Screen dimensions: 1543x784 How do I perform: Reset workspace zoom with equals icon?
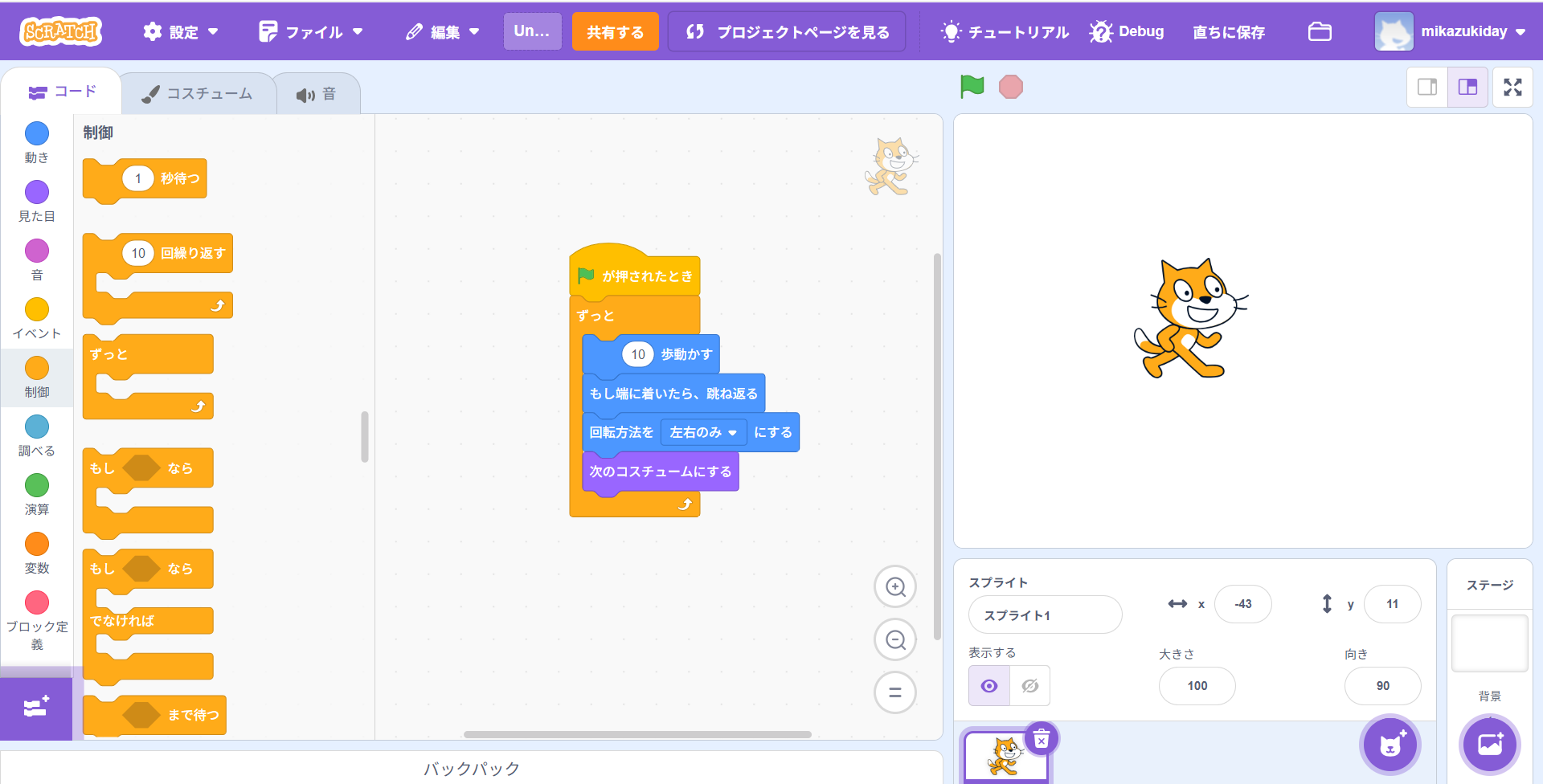(895, 692)
